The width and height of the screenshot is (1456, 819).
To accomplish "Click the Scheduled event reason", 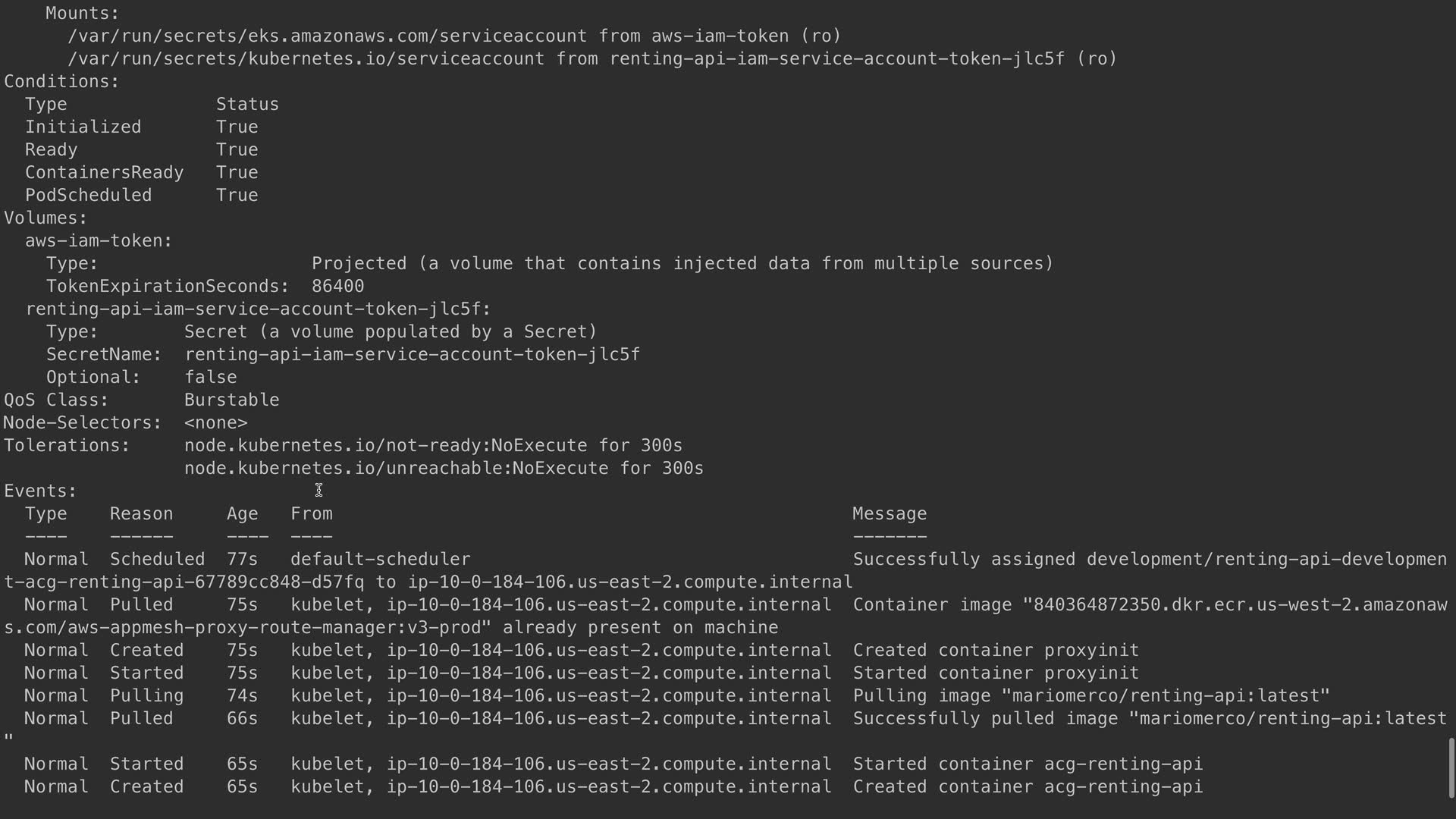I will pyautogui.click(x=157, y=560).
